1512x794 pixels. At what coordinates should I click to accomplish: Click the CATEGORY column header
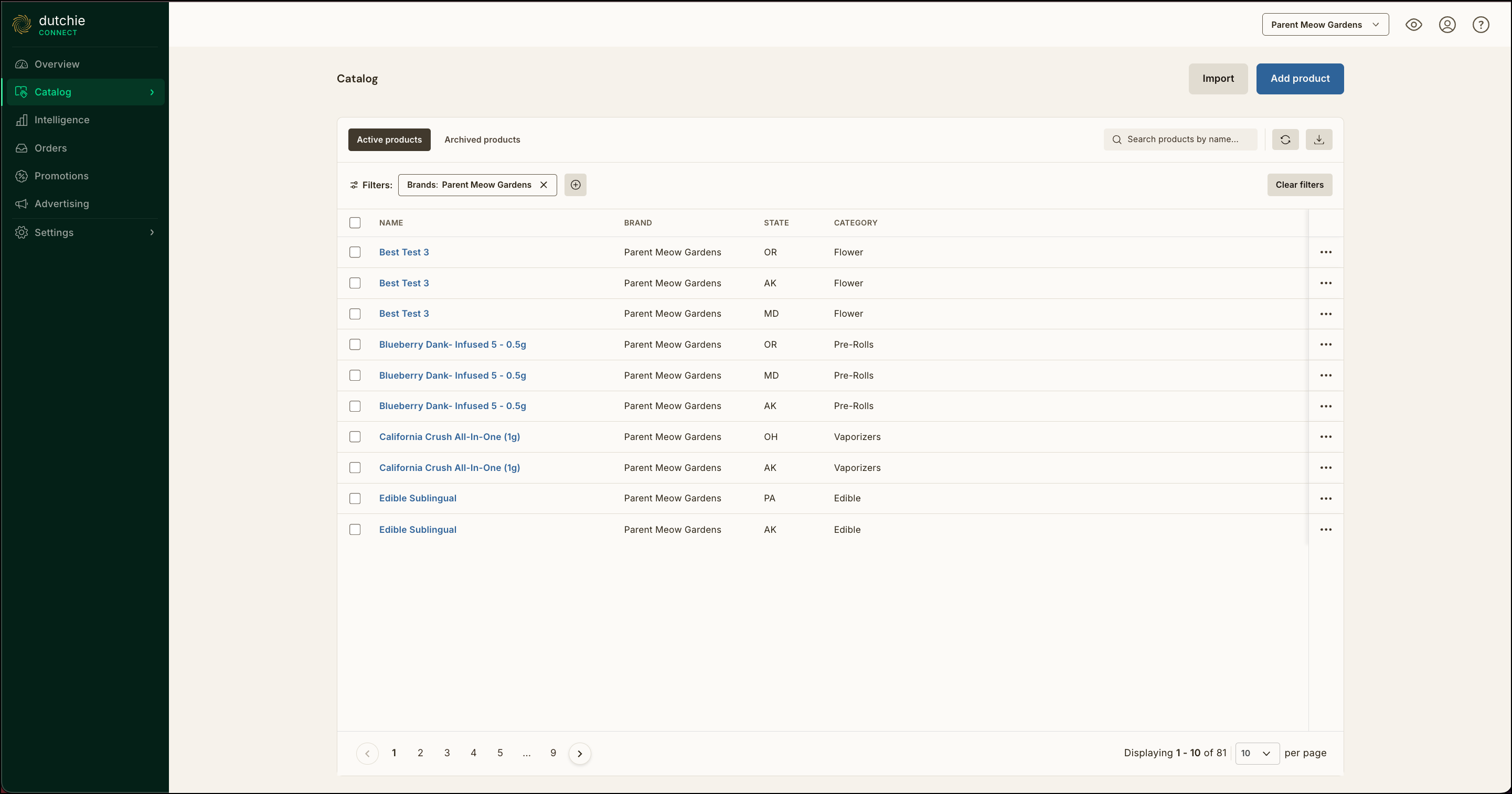[x=856, y=223]
